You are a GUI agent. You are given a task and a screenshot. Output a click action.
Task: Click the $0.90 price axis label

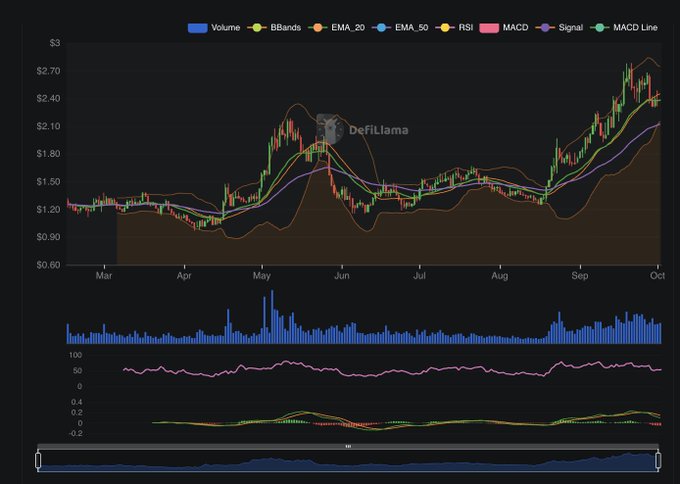click(49, 237)
